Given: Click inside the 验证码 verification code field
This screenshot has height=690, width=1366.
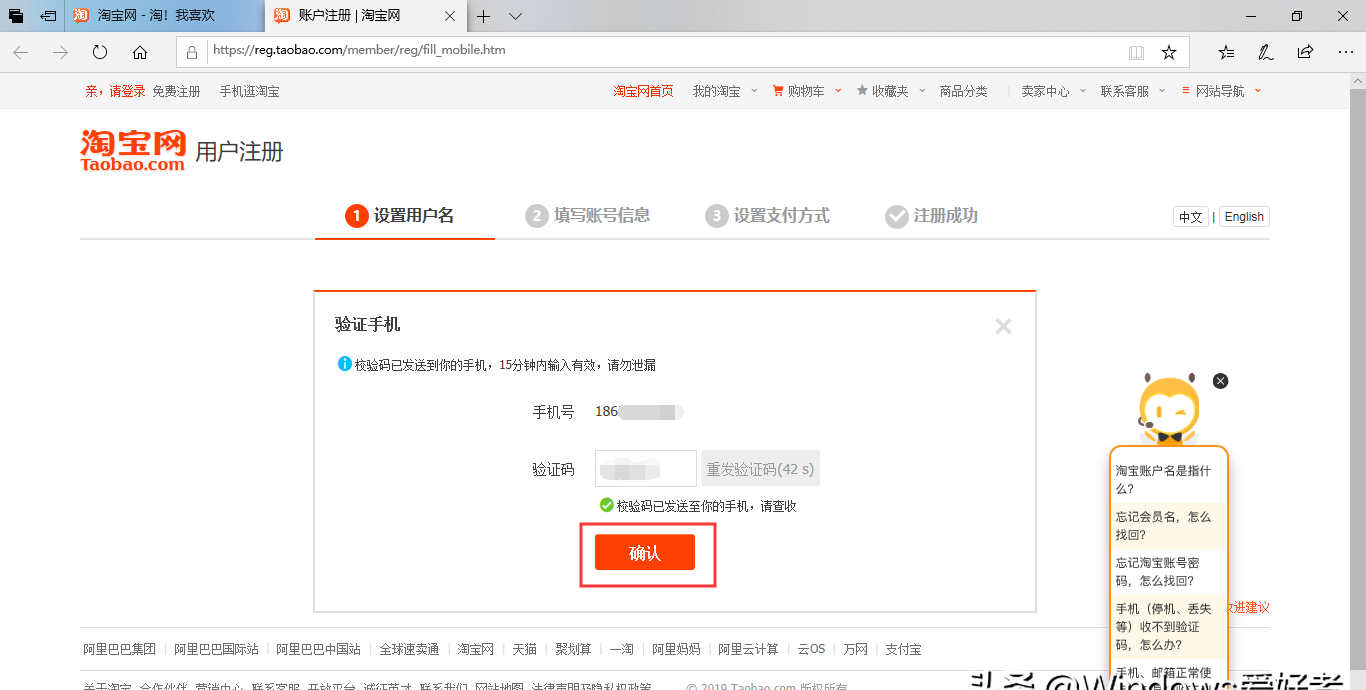Looking at the screenshot, I should point(645,467).
